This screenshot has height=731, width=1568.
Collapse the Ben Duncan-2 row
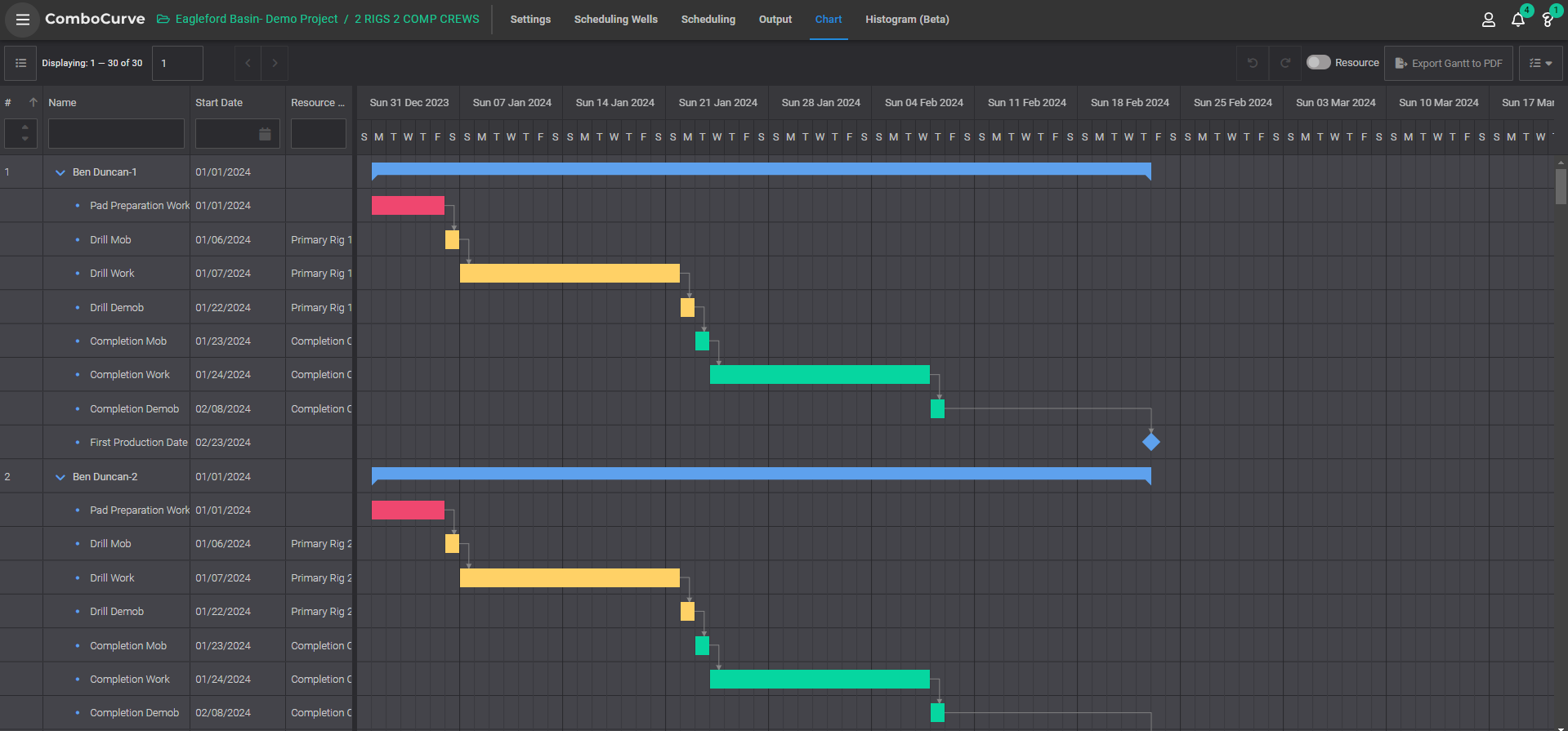point(60,477)
